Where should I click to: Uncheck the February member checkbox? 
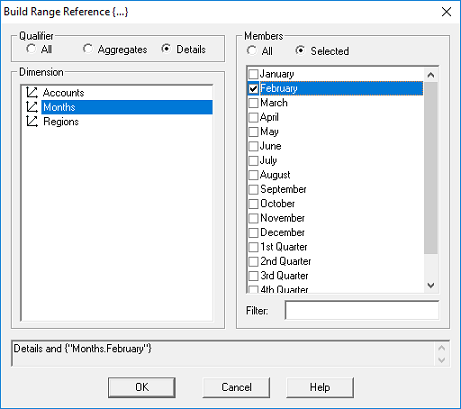click(x=253, y=88)
